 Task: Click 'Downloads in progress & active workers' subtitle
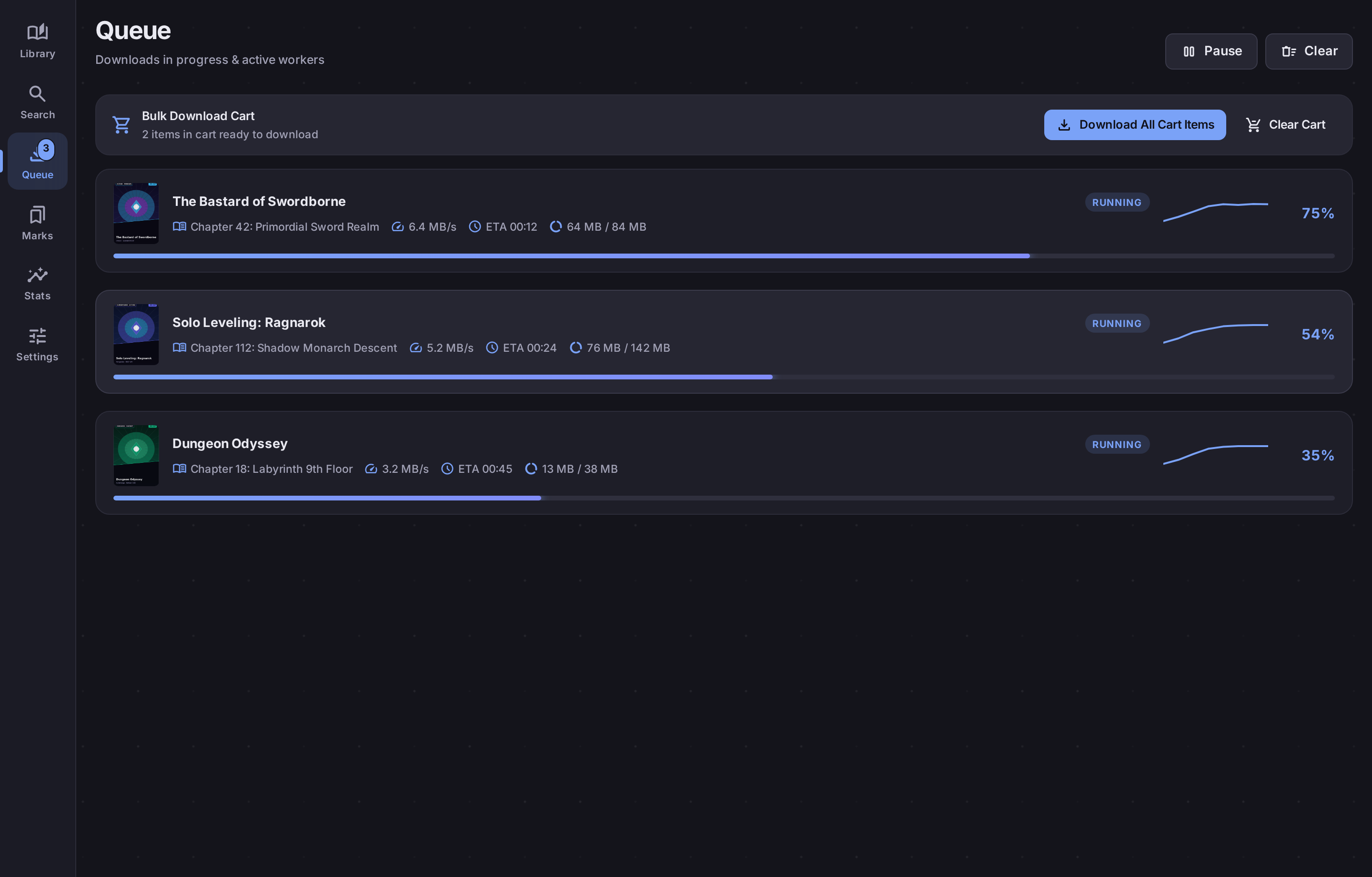pyautogui.click(x=210, y=60)
